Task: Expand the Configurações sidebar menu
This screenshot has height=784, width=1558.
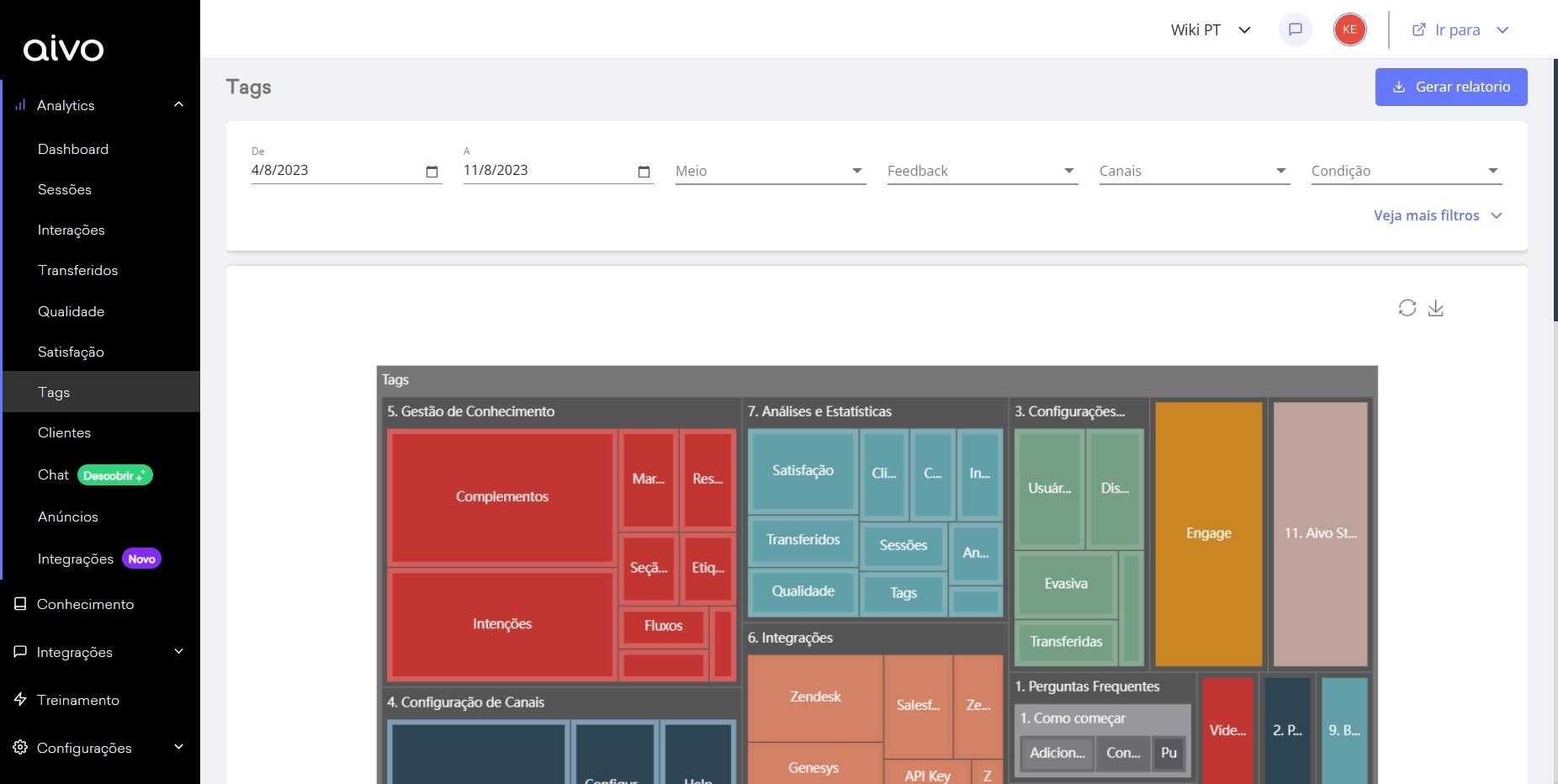Action: pos(178,748)
